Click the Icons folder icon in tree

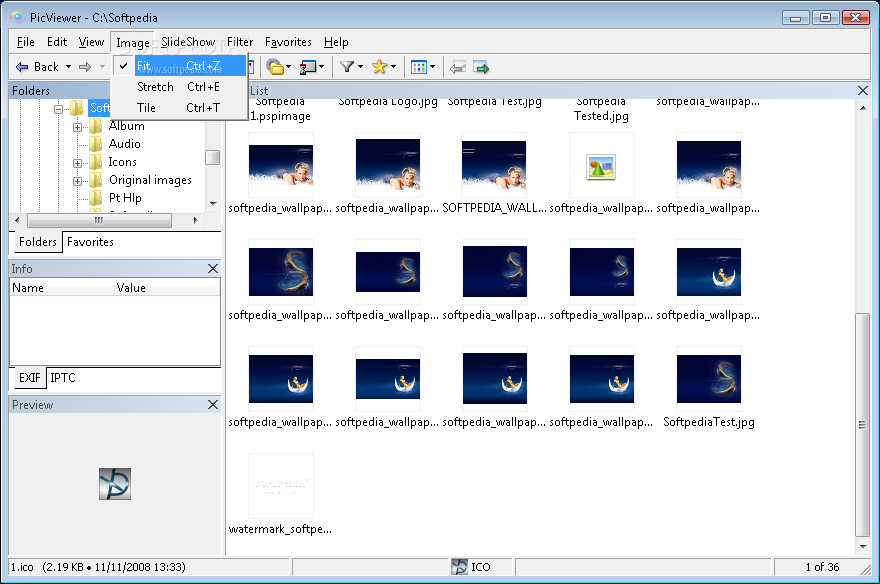(96, 162)
